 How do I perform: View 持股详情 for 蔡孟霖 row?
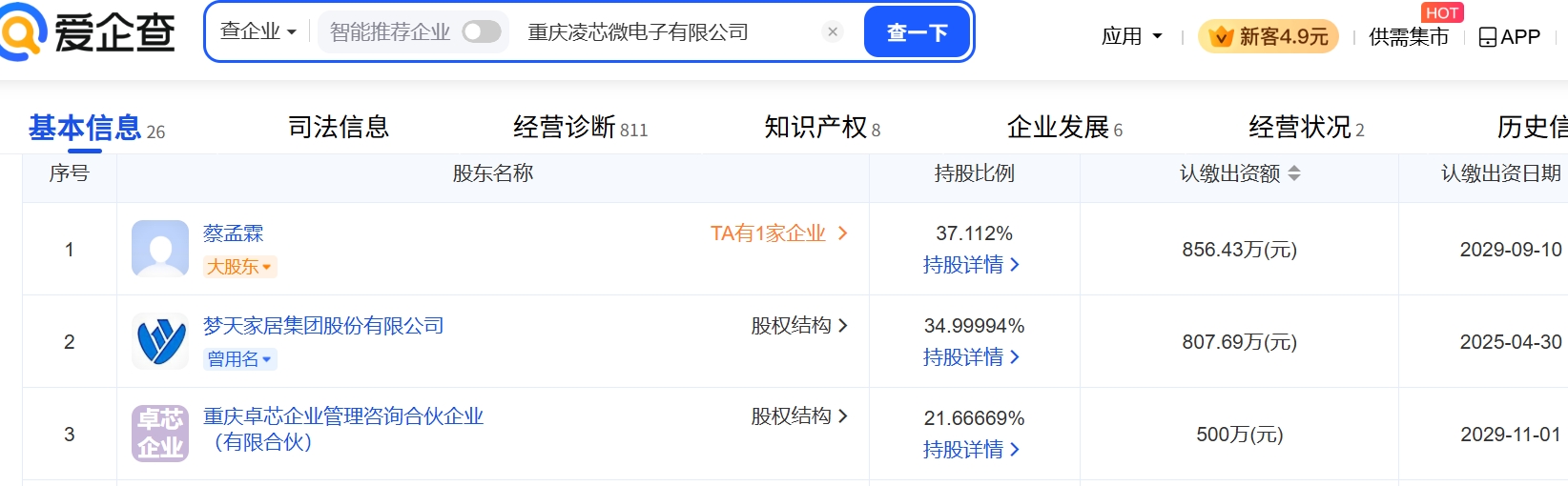coord(972,265)
